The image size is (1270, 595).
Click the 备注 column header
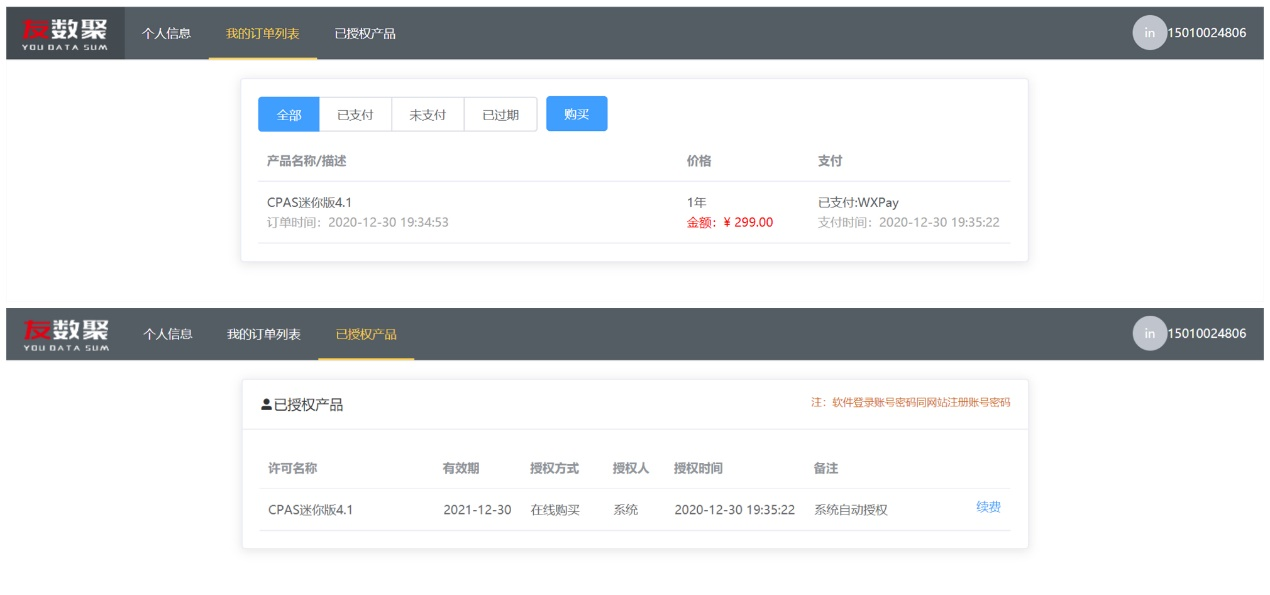click(x=826, y=468)
